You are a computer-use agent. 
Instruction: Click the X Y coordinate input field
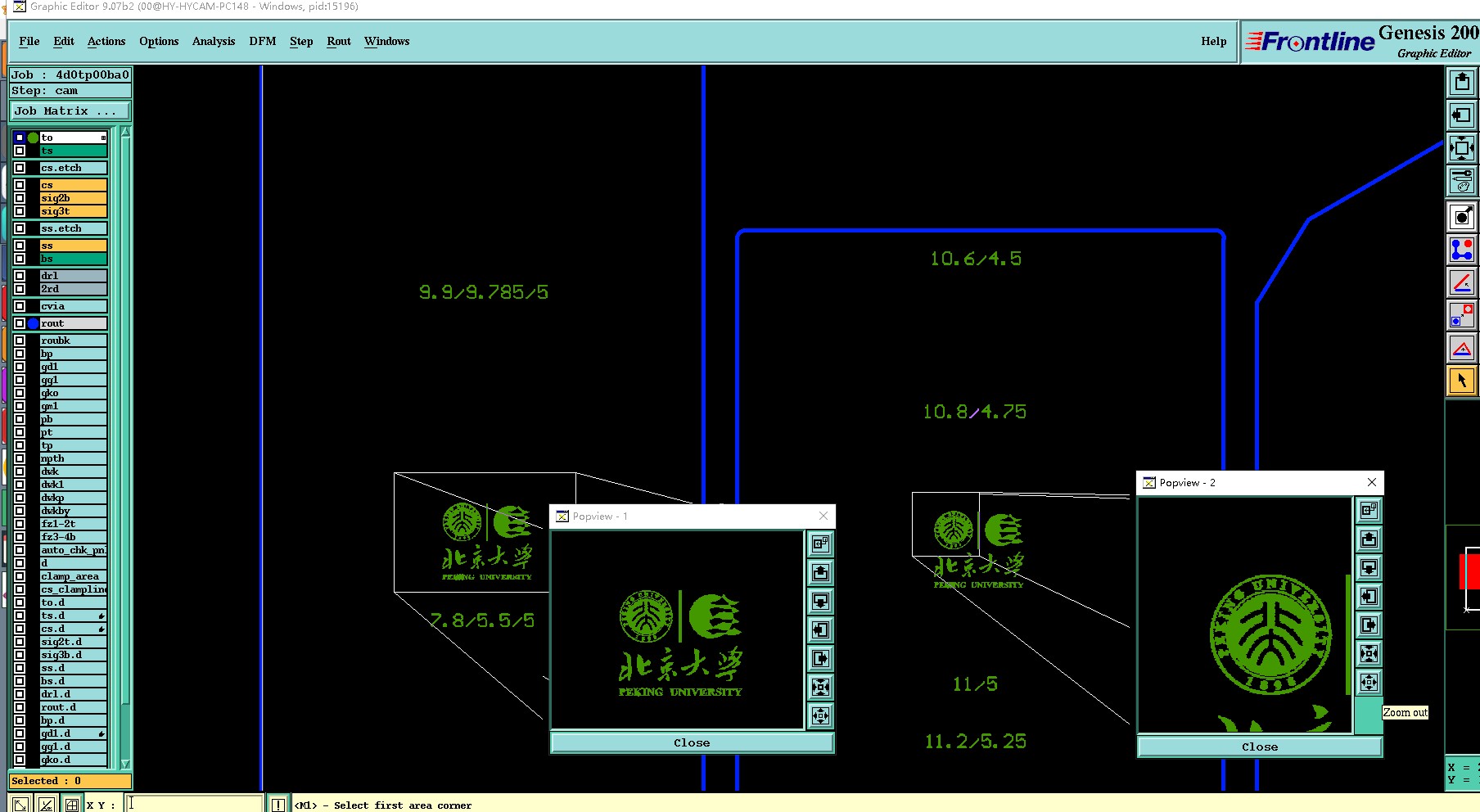pyautogui.click(x=194, y=805)
